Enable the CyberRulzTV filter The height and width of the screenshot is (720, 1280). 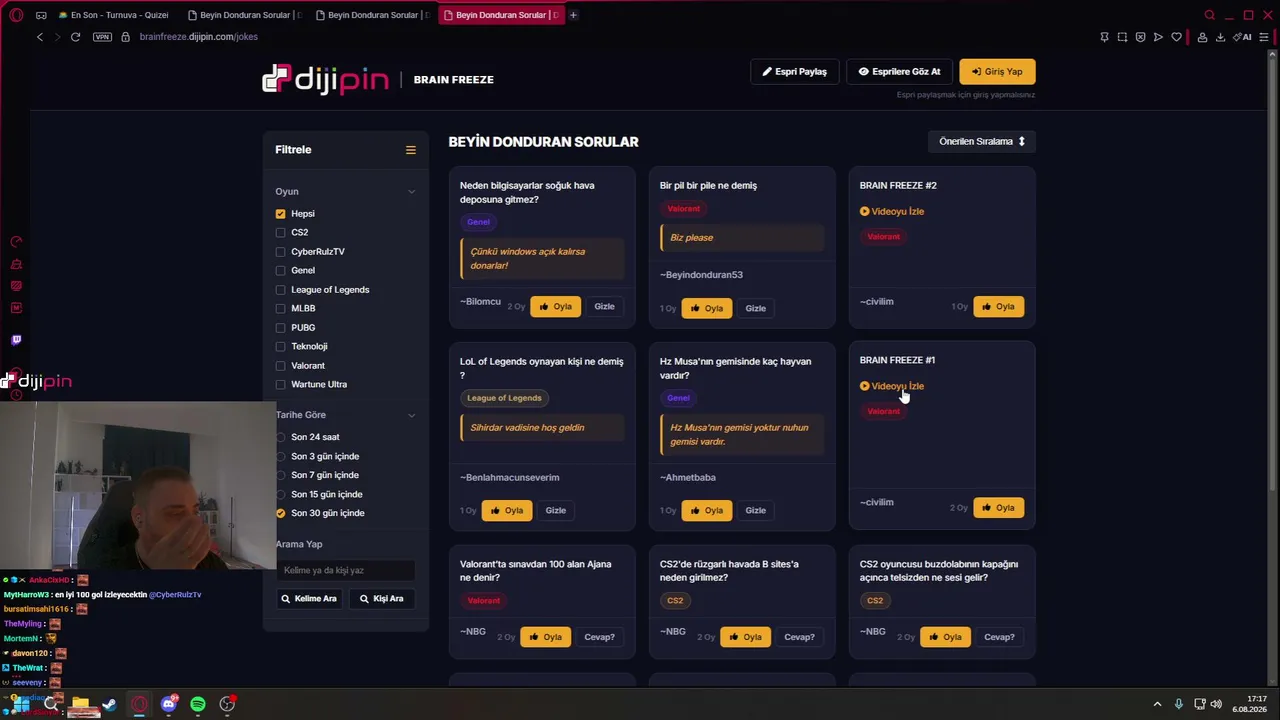280,252
